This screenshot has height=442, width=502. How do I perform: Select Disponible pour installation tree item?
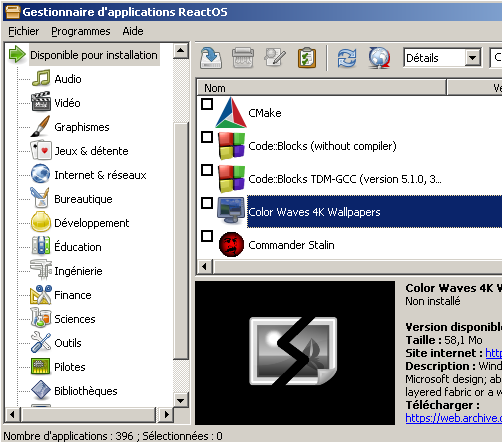click(x=94, y=55)
